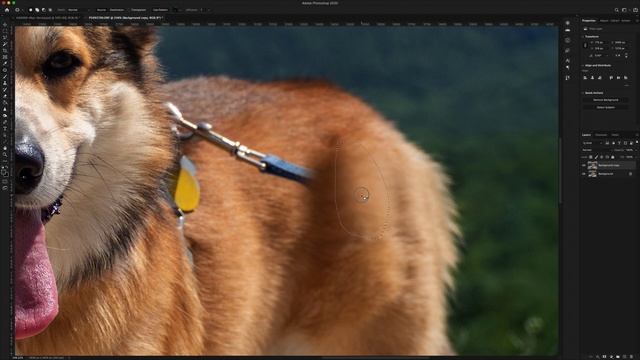
Task: Click the delete layer trash icon
Action: click(631, 357)
